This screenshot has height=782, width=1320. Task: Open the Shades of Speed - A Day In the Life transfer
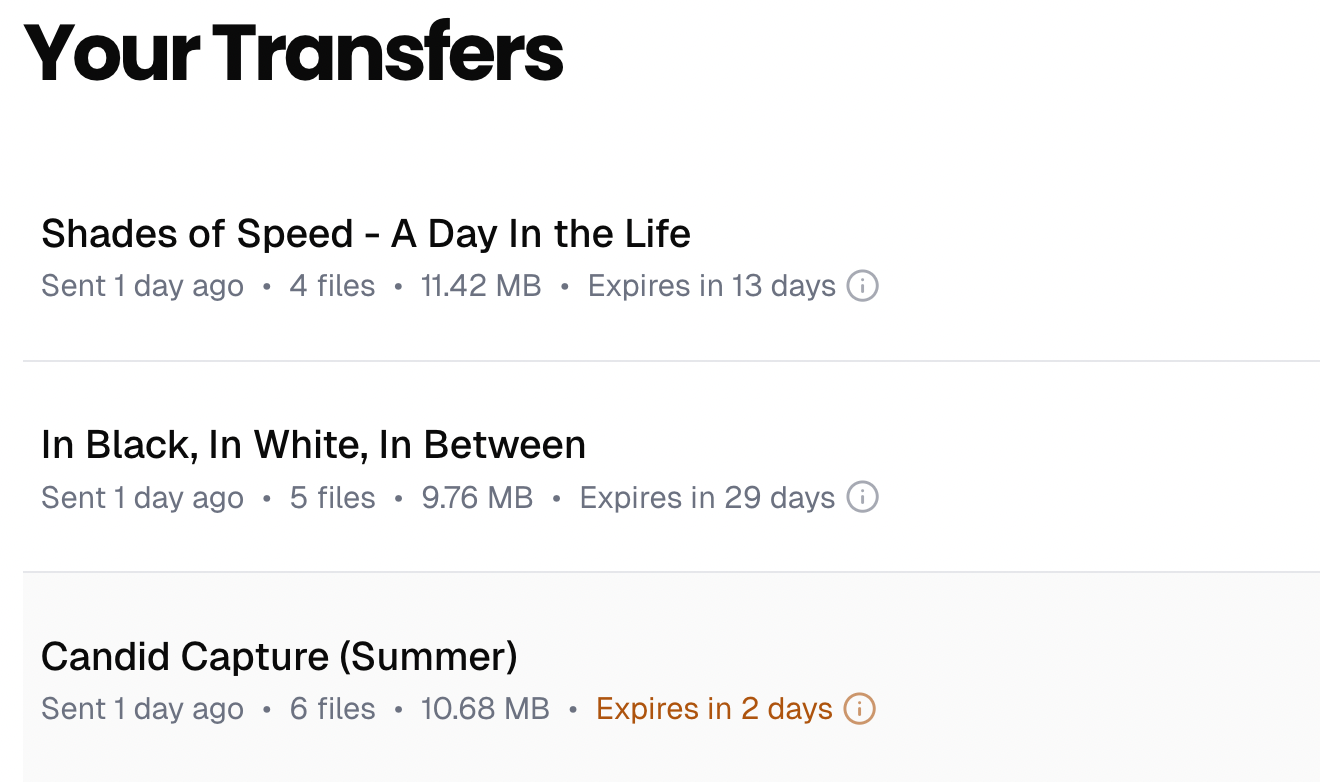(366, 233)
